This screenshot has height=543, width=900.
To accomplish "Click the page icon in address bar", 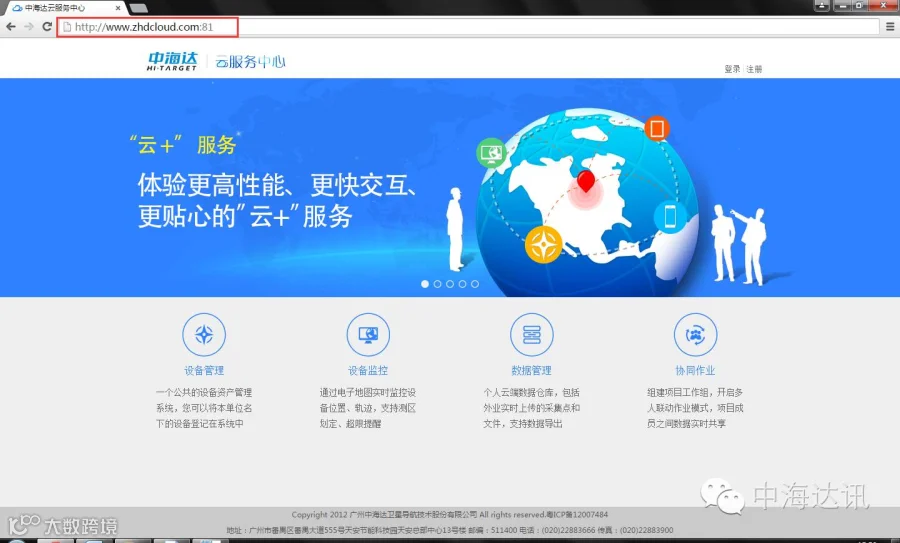I will [x=67, y=26].
